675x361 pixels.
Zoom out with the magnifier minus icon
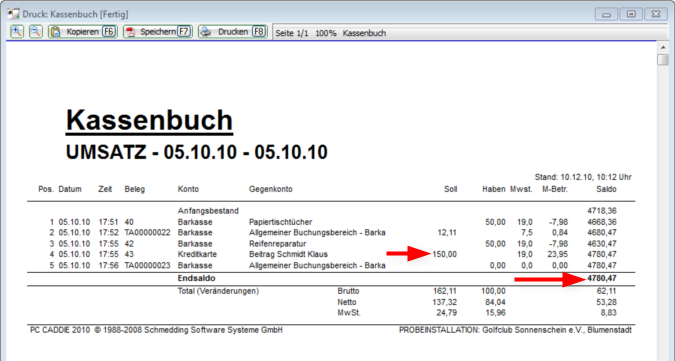36,32
